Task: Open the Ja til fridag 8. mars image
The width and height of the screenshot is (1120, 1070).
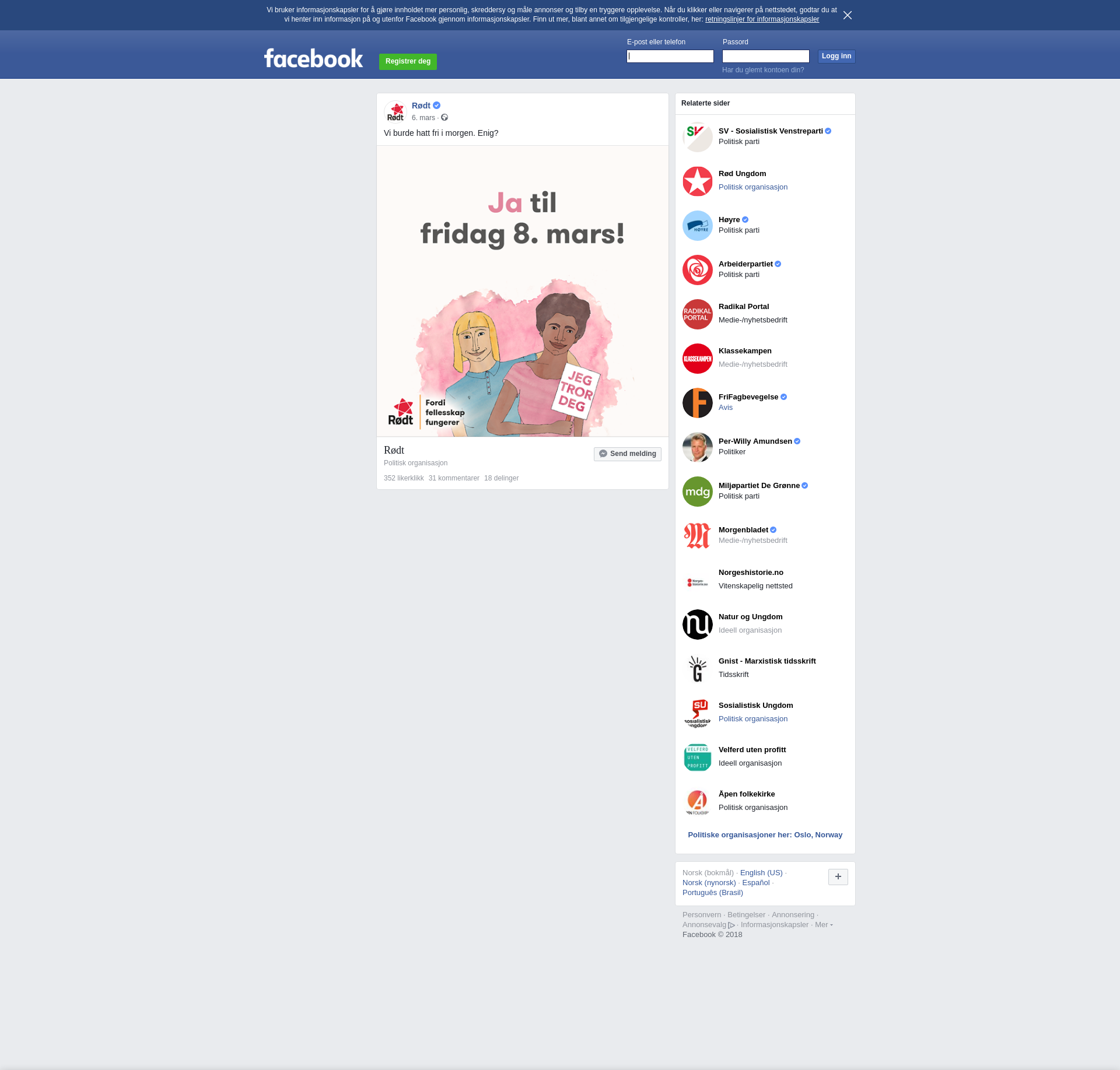Action: coord(523,291)
